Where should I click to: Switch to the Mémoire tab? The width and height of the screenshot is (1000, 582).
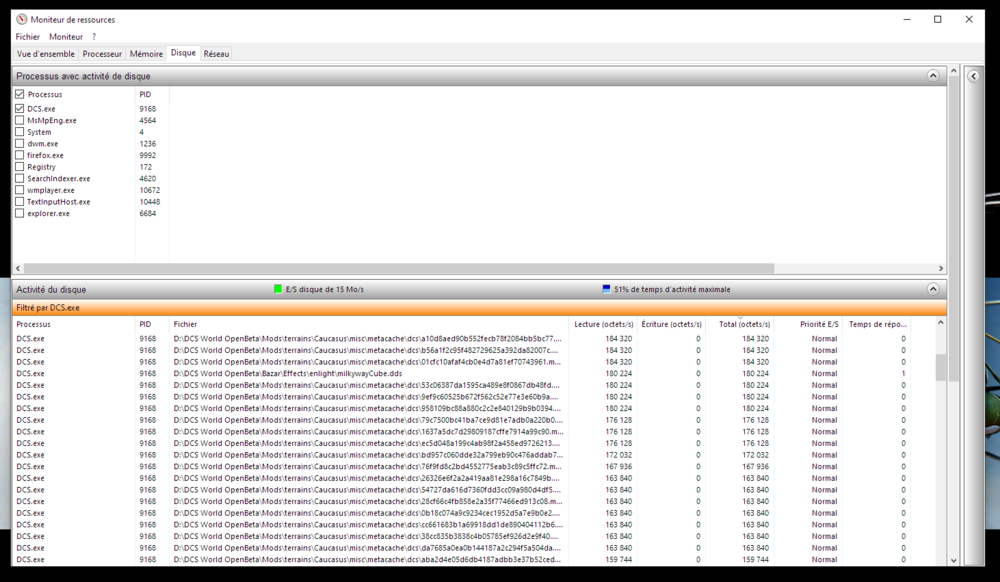146,54
